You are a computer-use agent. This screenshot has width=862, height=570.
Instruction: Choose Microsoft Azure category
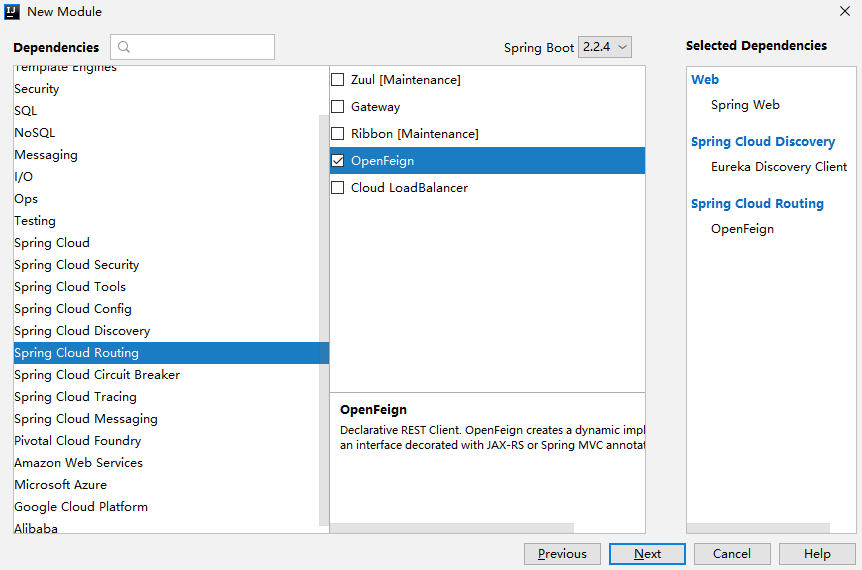click(171, 484)
